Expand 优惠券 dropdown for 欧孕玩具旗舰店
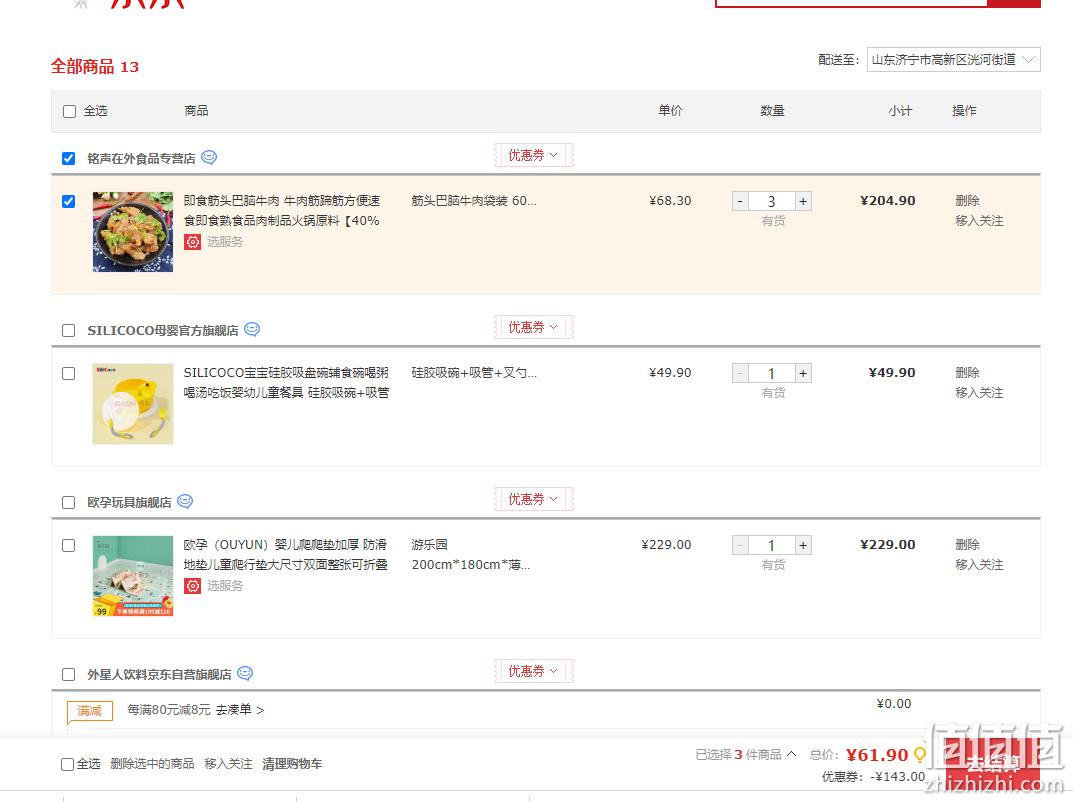 click(x=533, y=499)
